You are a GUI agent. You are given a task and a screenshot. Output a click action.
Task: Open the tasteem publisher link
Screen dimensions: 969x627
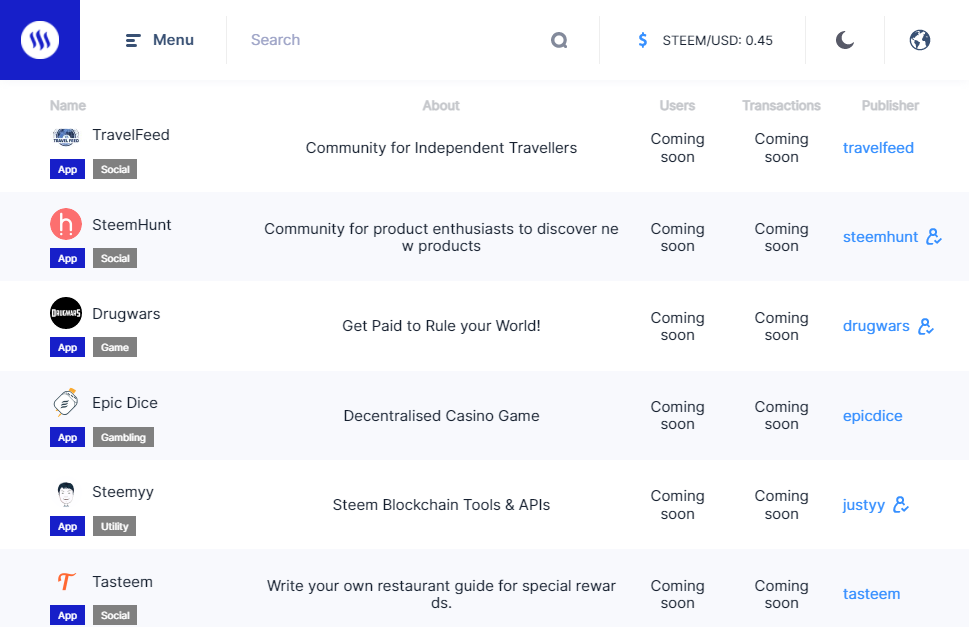[871, 594]
